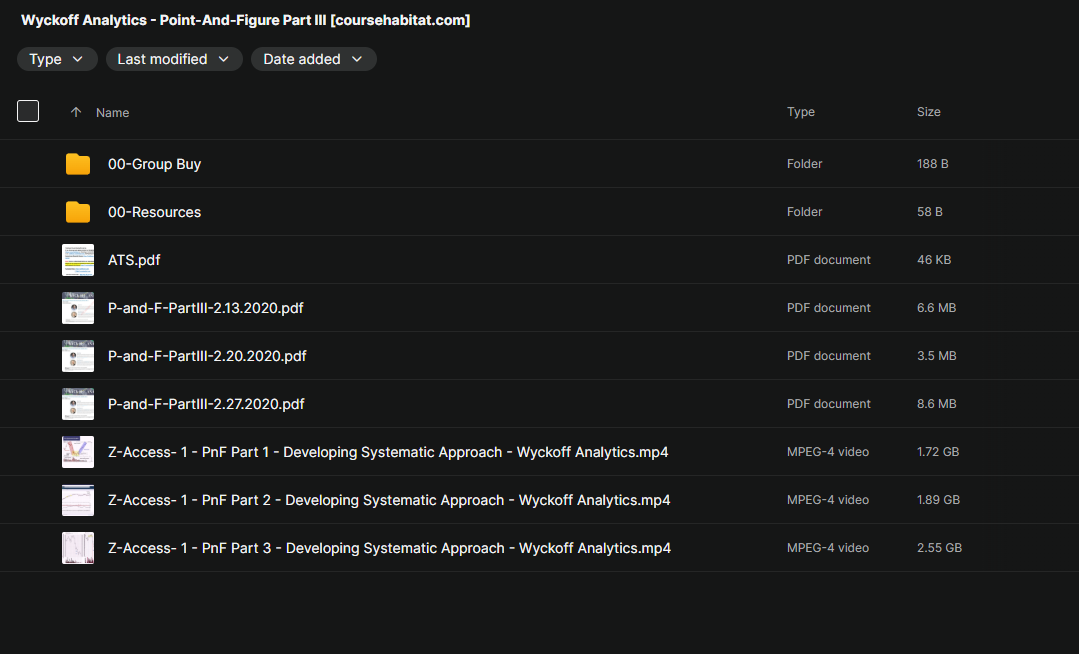Sort by the Name column header
The width and height of the screenshot is (1079, 654).
coord(112,112)
